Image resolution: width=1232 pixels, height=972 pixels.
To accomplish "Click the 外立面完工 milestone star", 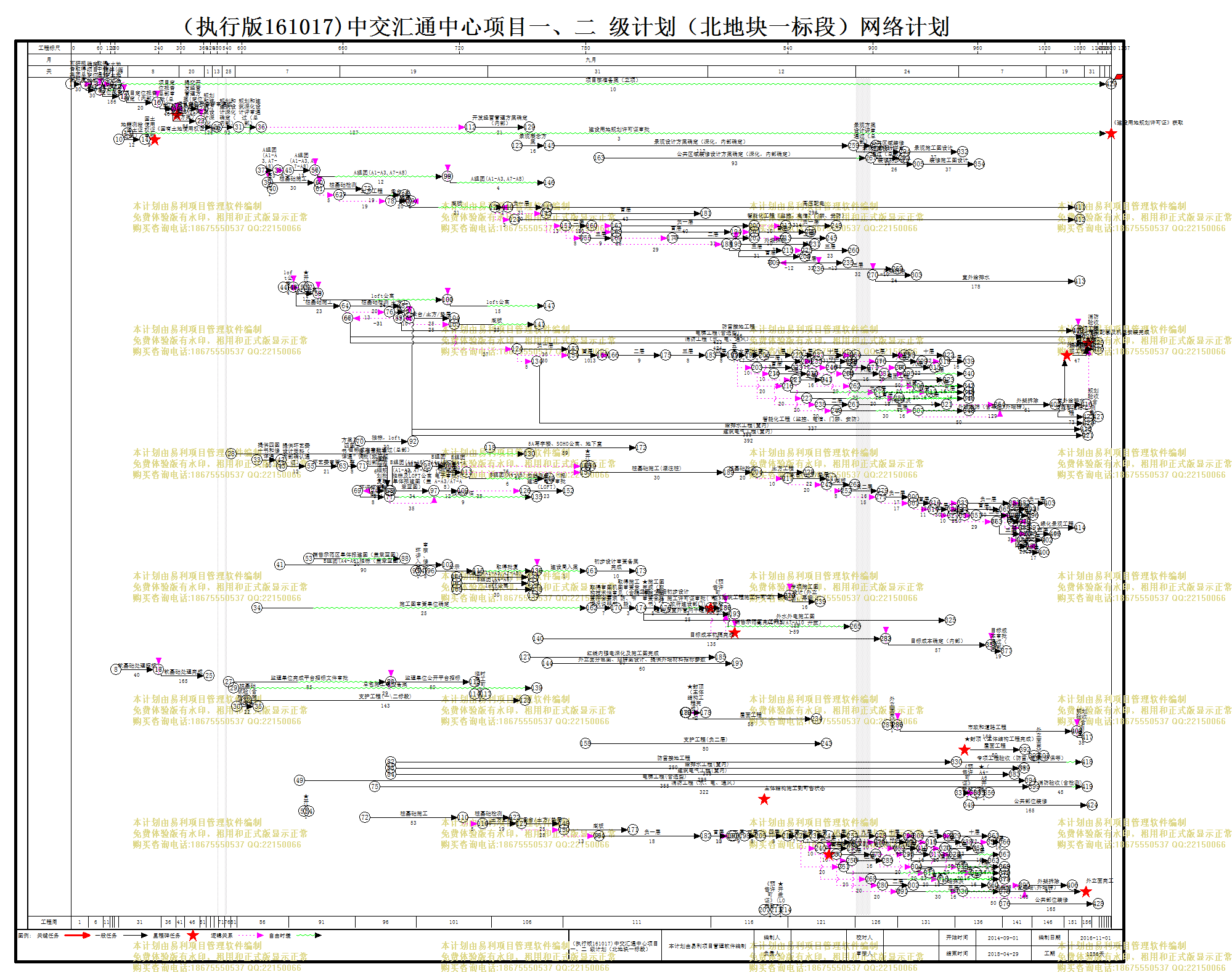I will coord(1086,891).
